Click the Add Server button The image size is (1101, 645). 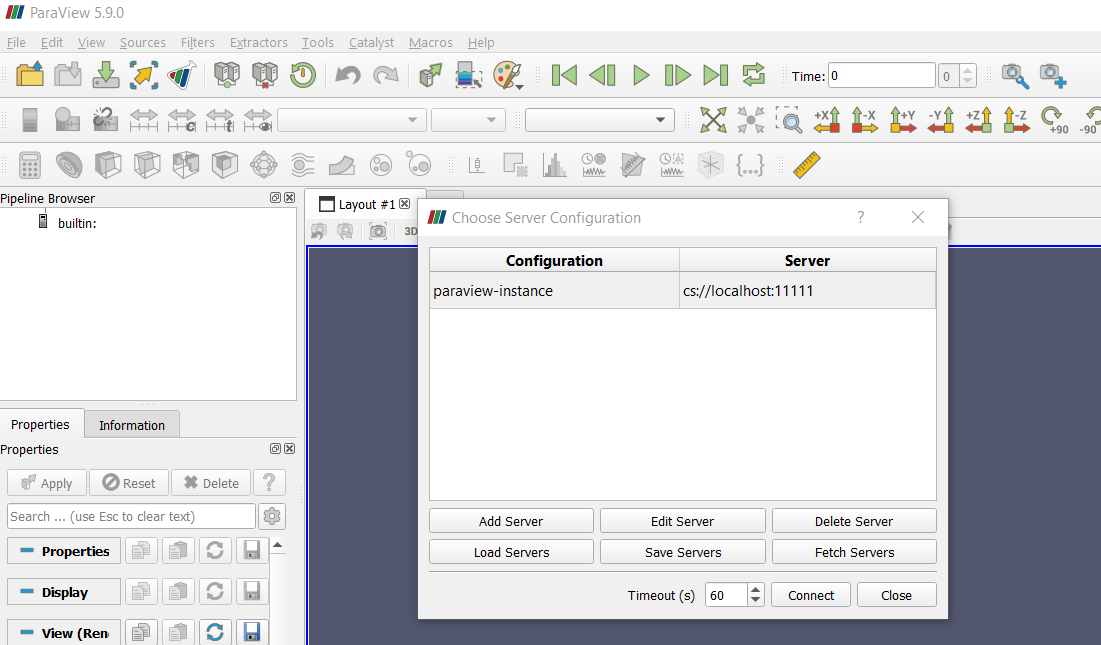511,521
